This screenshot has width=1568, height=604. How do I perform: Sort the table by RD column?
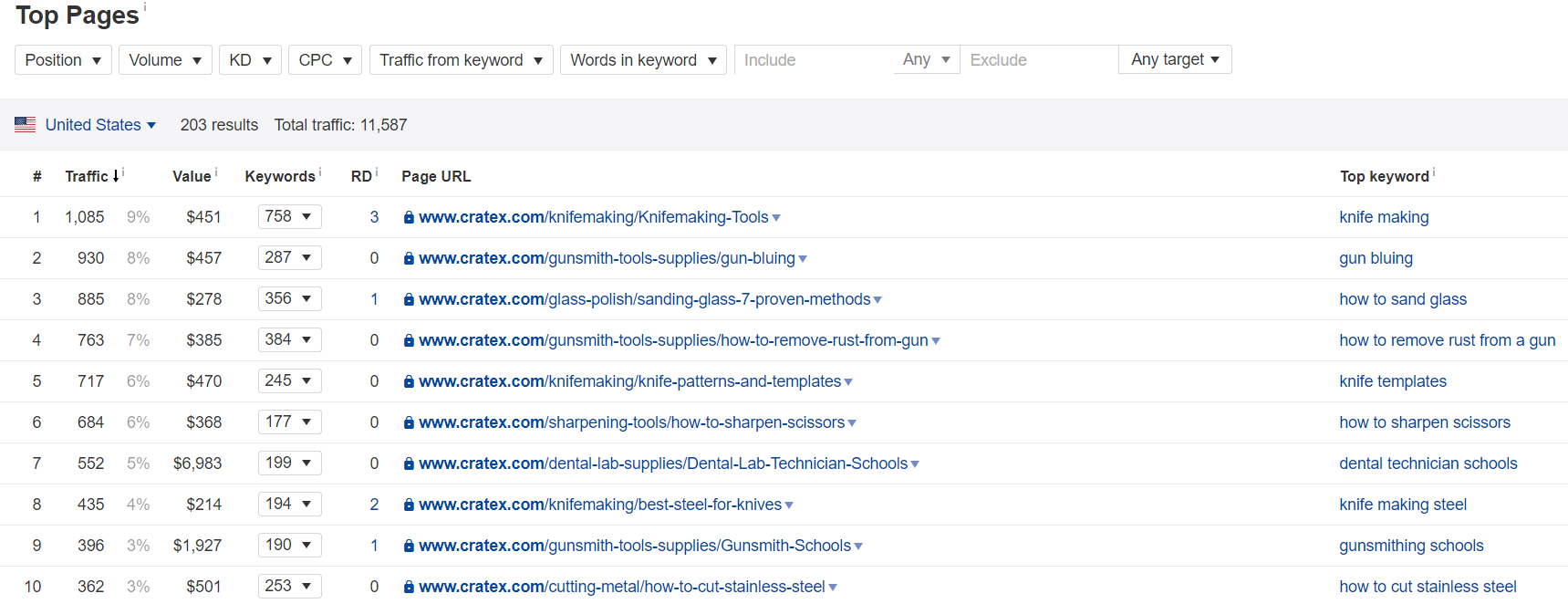(361, 176)
